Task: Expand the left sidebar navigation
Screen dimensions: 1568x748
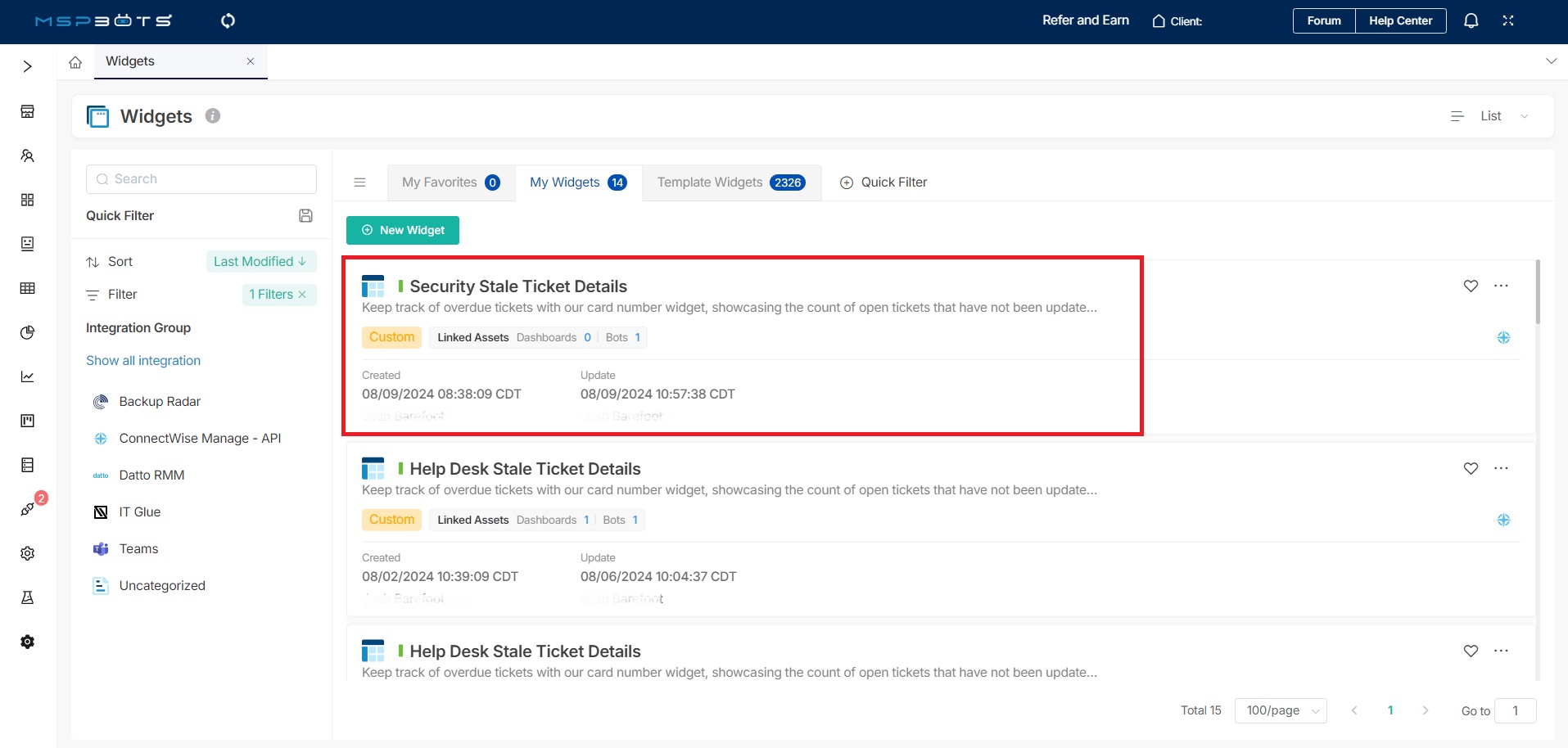Action: [28, 66]
